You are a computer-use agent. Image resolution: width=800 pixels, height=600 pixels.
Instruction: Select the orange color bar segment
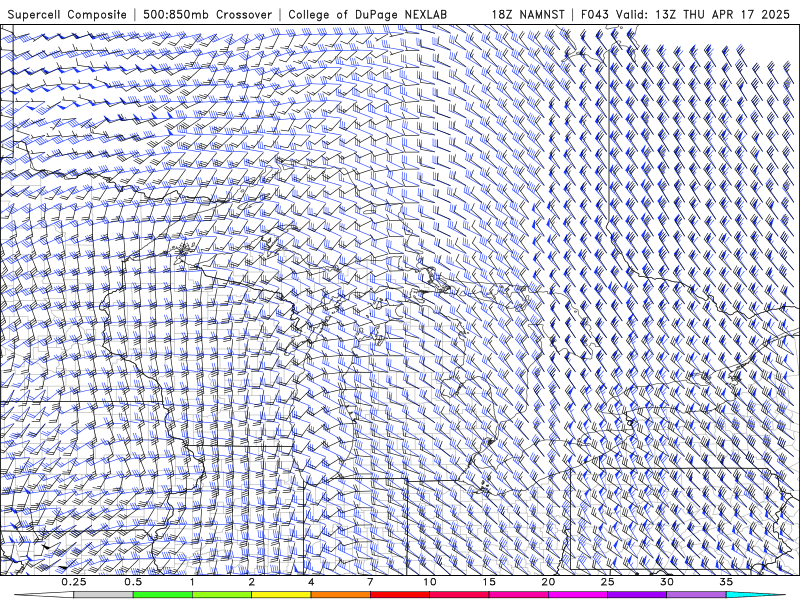point(340,595)
